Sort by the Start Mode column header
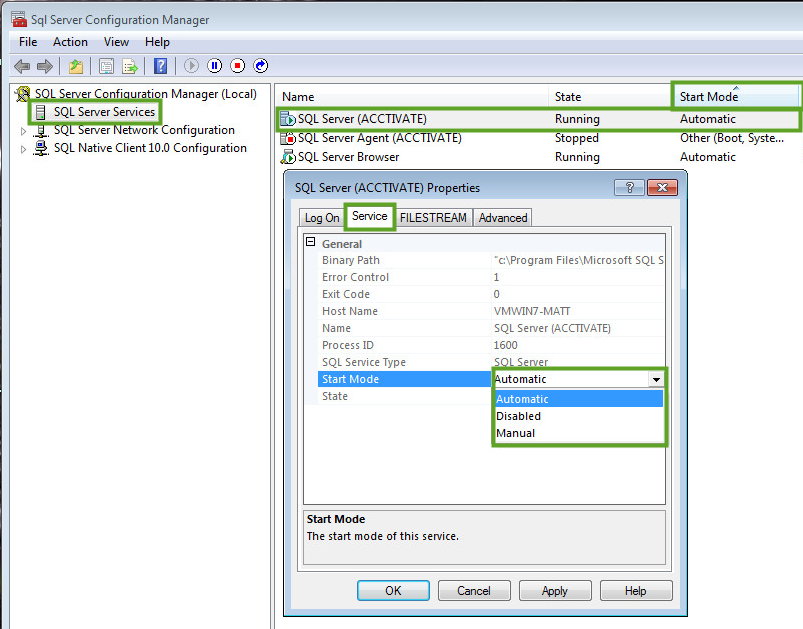This screenshot has height=629, width=803. click(x=736, y=97)
